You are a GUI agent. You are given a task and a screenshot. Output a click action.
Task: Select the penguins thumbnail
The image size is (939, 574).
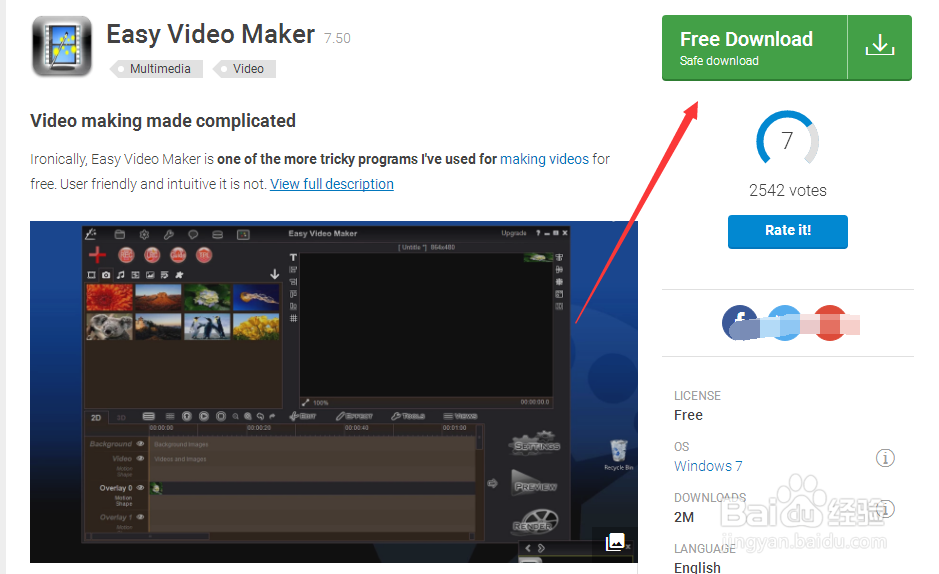click(x=207, y=327)
